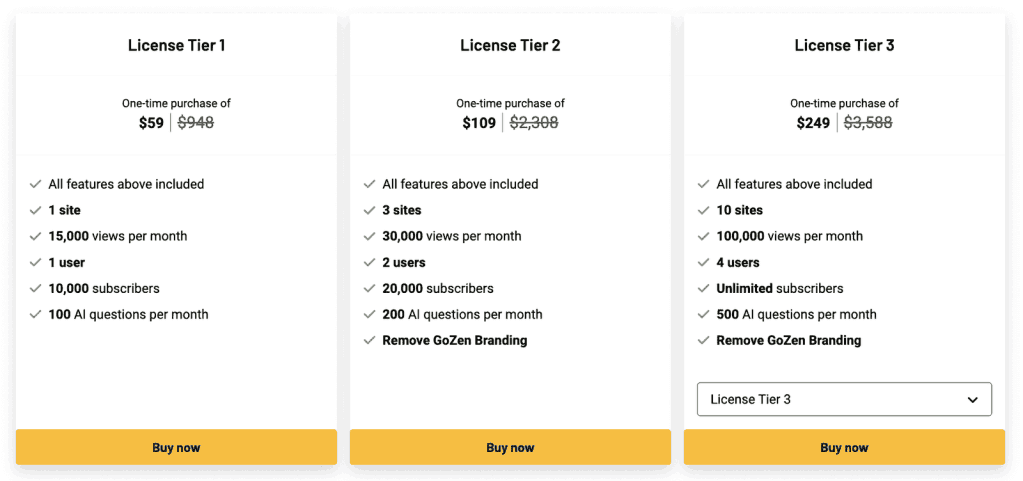Image resolution: width=1023 pixels, height=481 pixels.
Task: Click checkmark beside "4 users" in Tier 3
Action: tap(703, 263)
